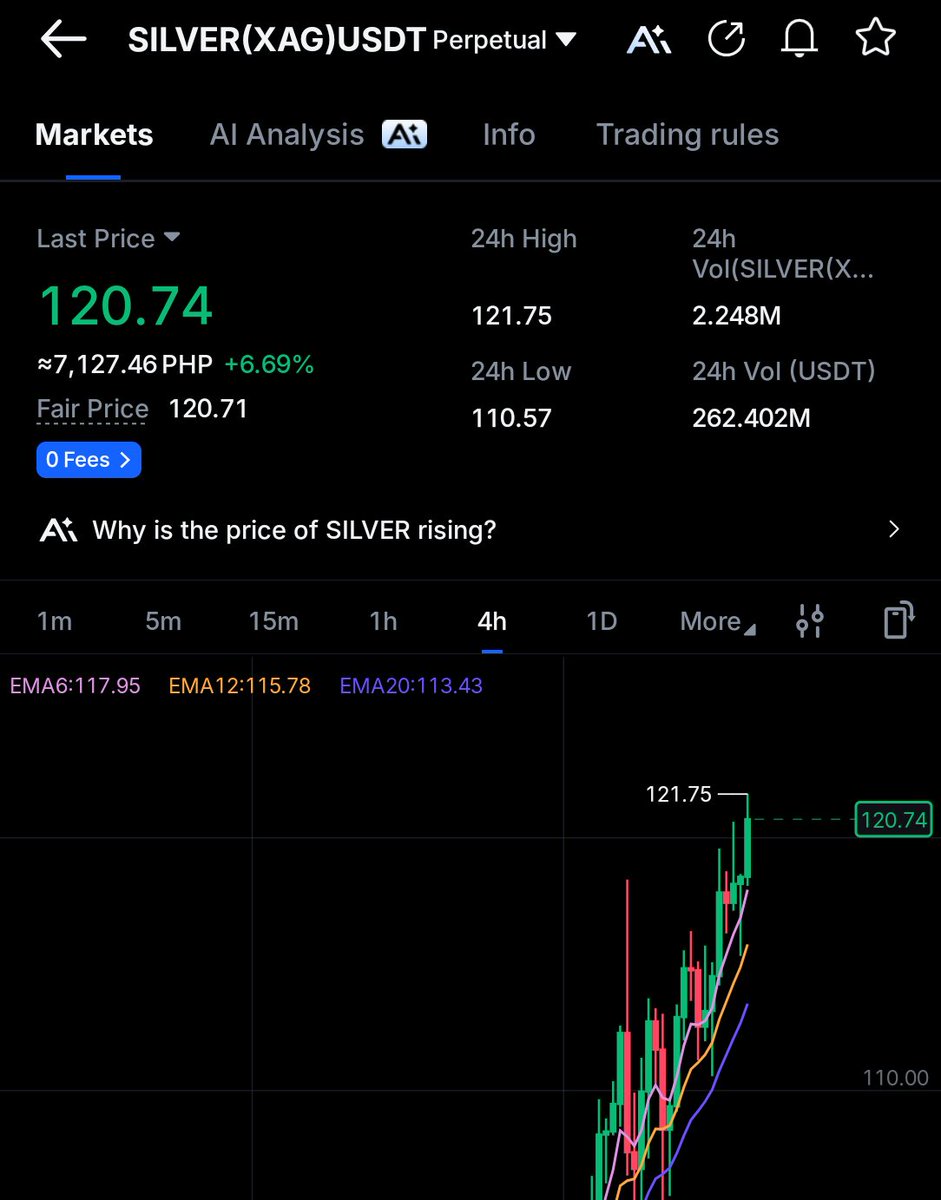Tap the chevron on the SILVER rising row
941x1200 pixels.
(x=893, y=529)
